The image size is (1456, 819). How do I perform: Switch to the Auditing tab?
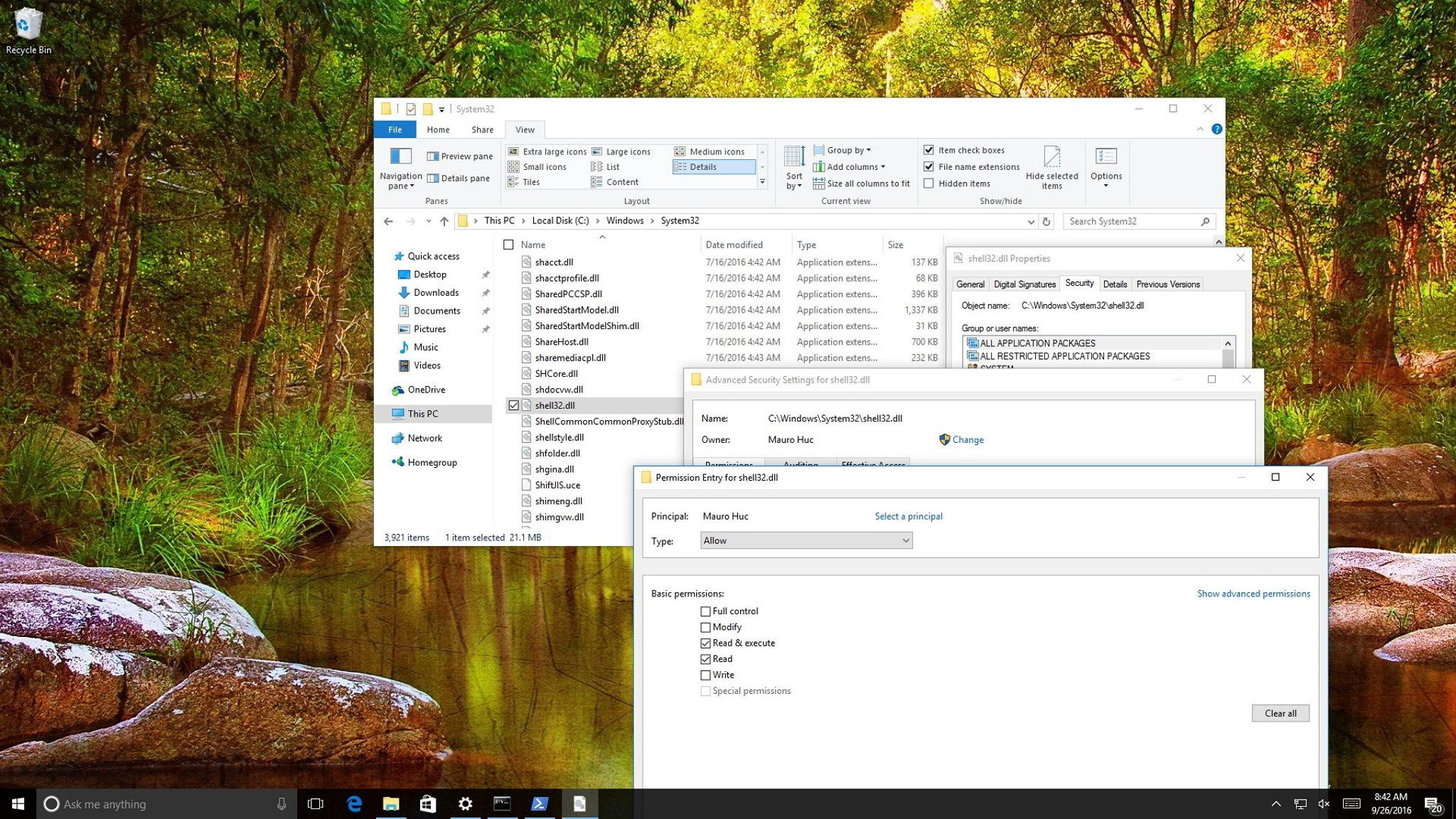click(x=799, y=464)
